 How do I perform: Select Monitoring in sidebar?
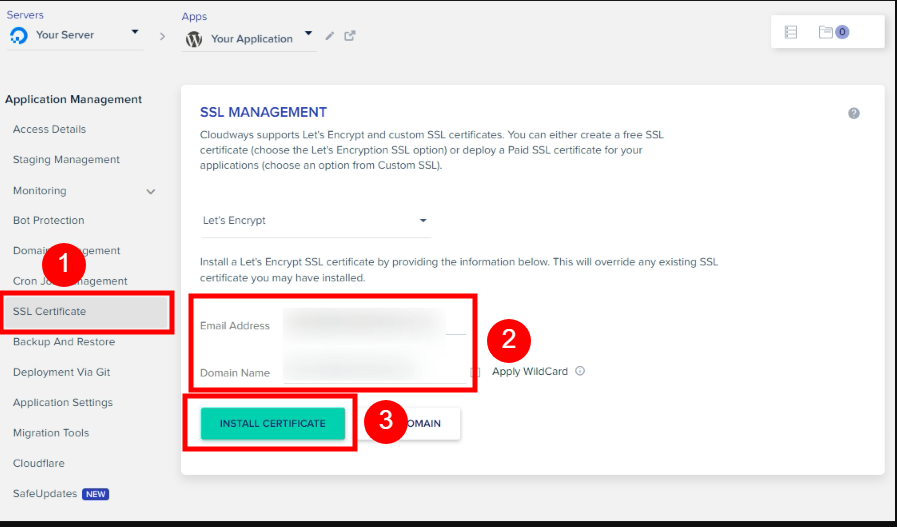pyautogui.click(x=39, y=191)
